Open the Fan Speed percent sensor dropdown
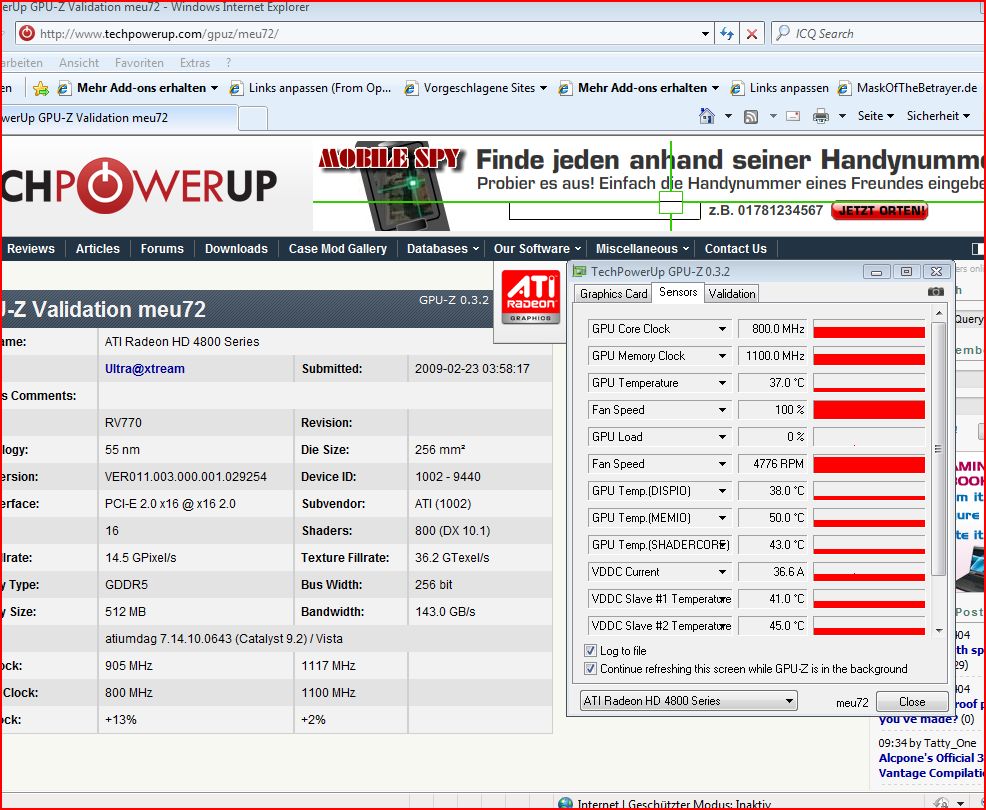The height and width of the screenshot is (810, 986). pyautogui.click(x=723, y=410)
